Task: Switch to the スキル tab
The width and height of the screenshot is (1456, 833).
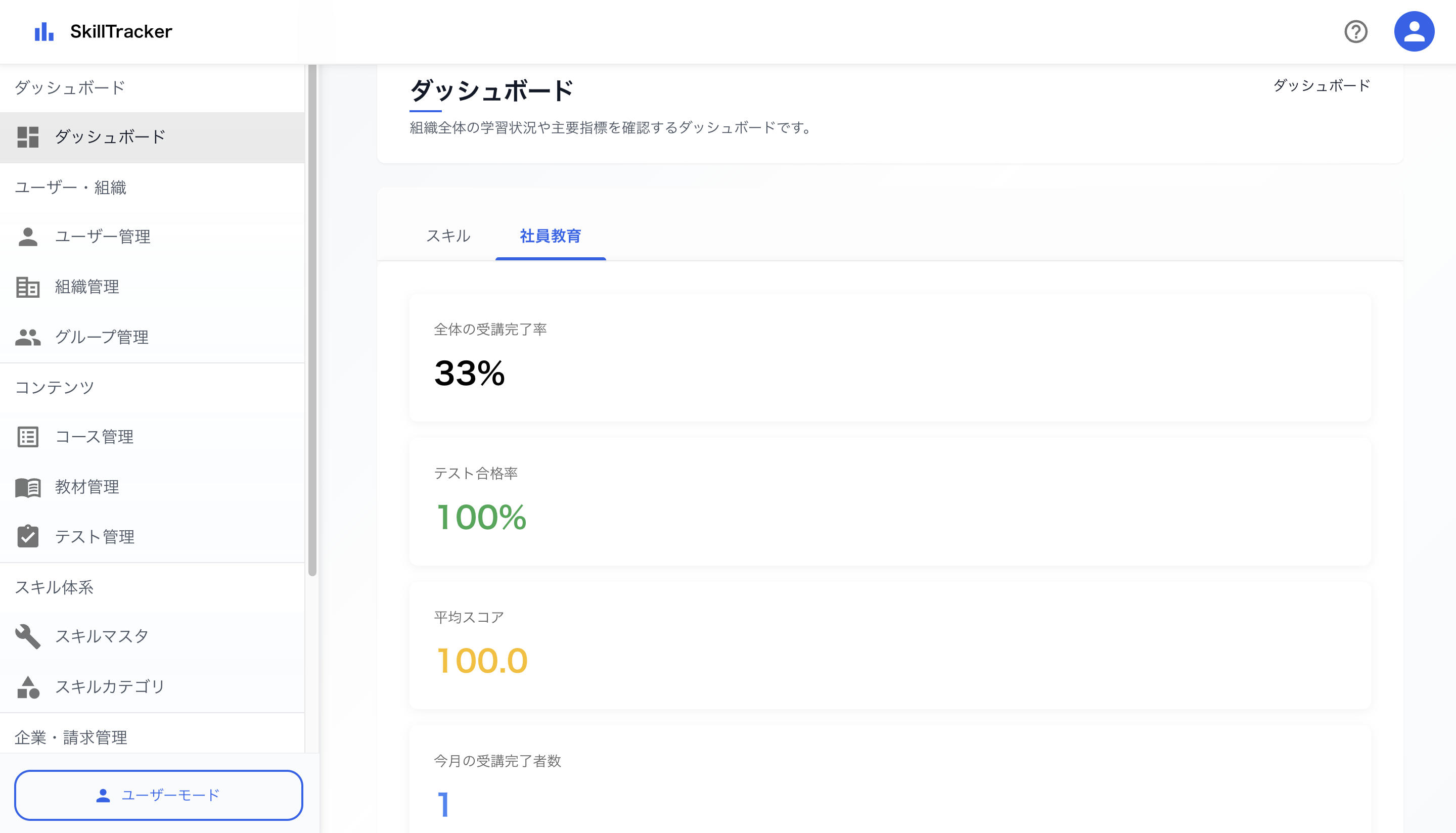Action: 449,236
